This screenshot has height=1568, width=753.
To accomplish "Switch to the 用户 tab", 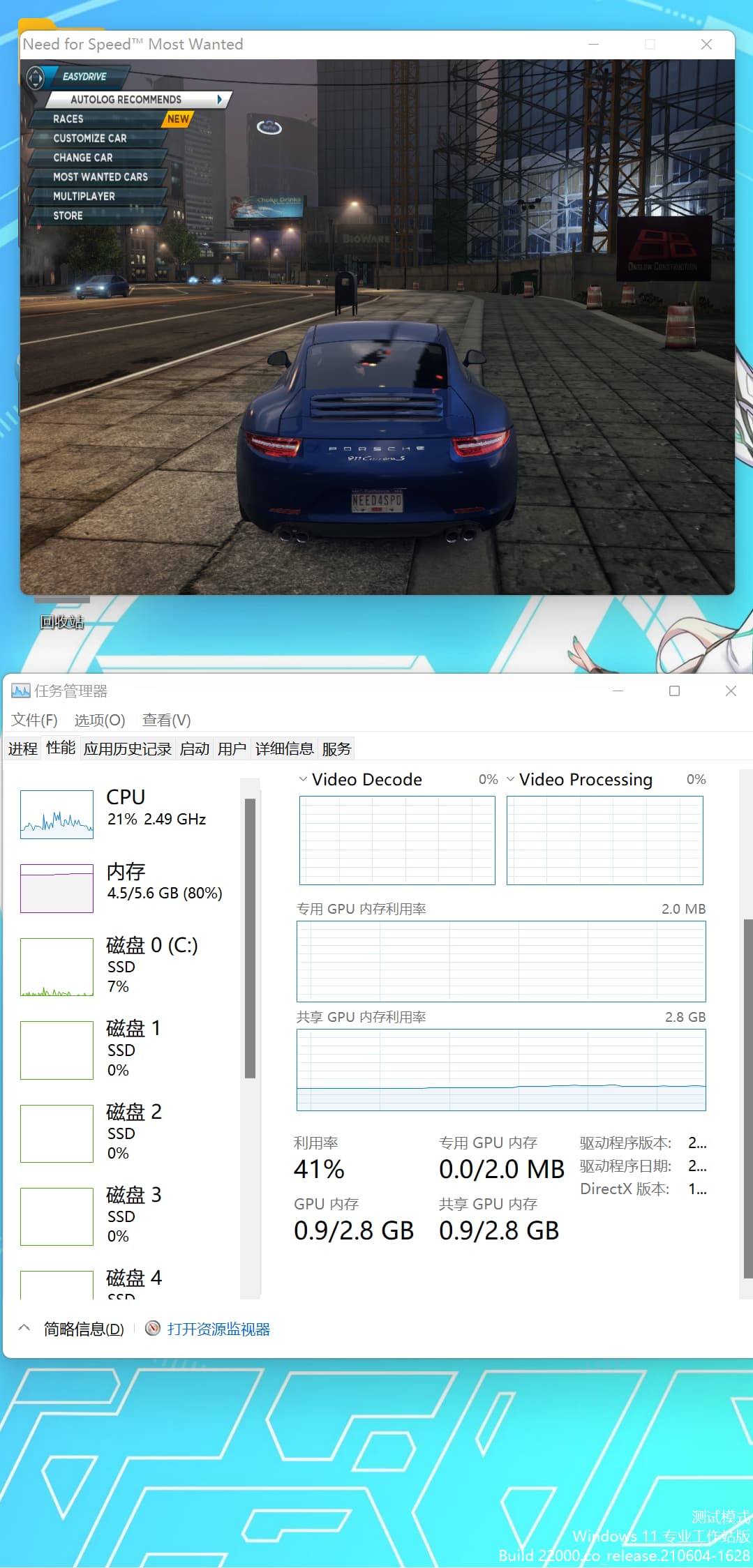I will click(232, 748).
